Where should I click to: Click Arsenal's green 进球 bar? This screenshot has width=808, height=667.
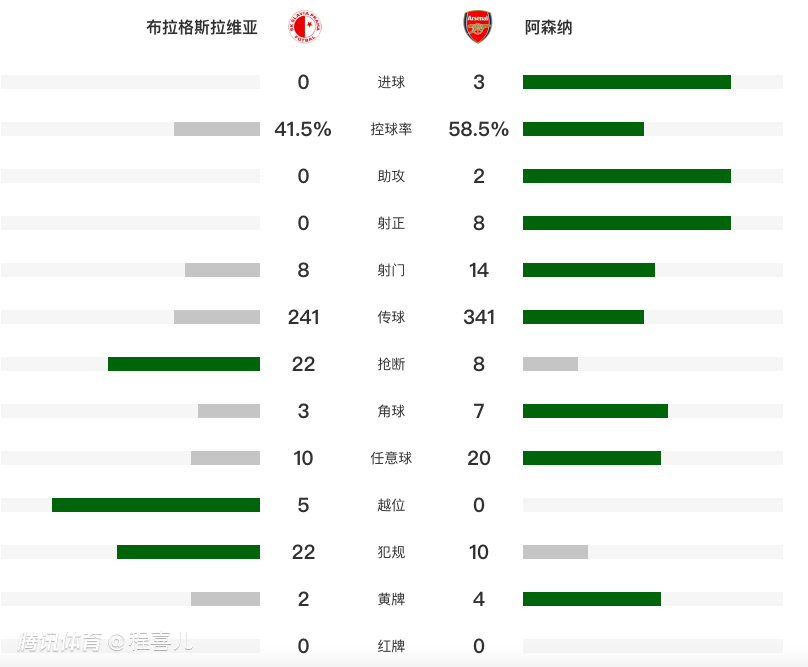point(626,82)
